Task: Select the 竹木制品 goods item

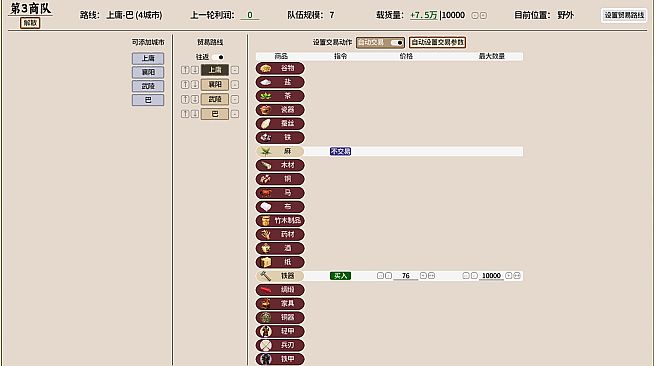Action: click(280, 220)
